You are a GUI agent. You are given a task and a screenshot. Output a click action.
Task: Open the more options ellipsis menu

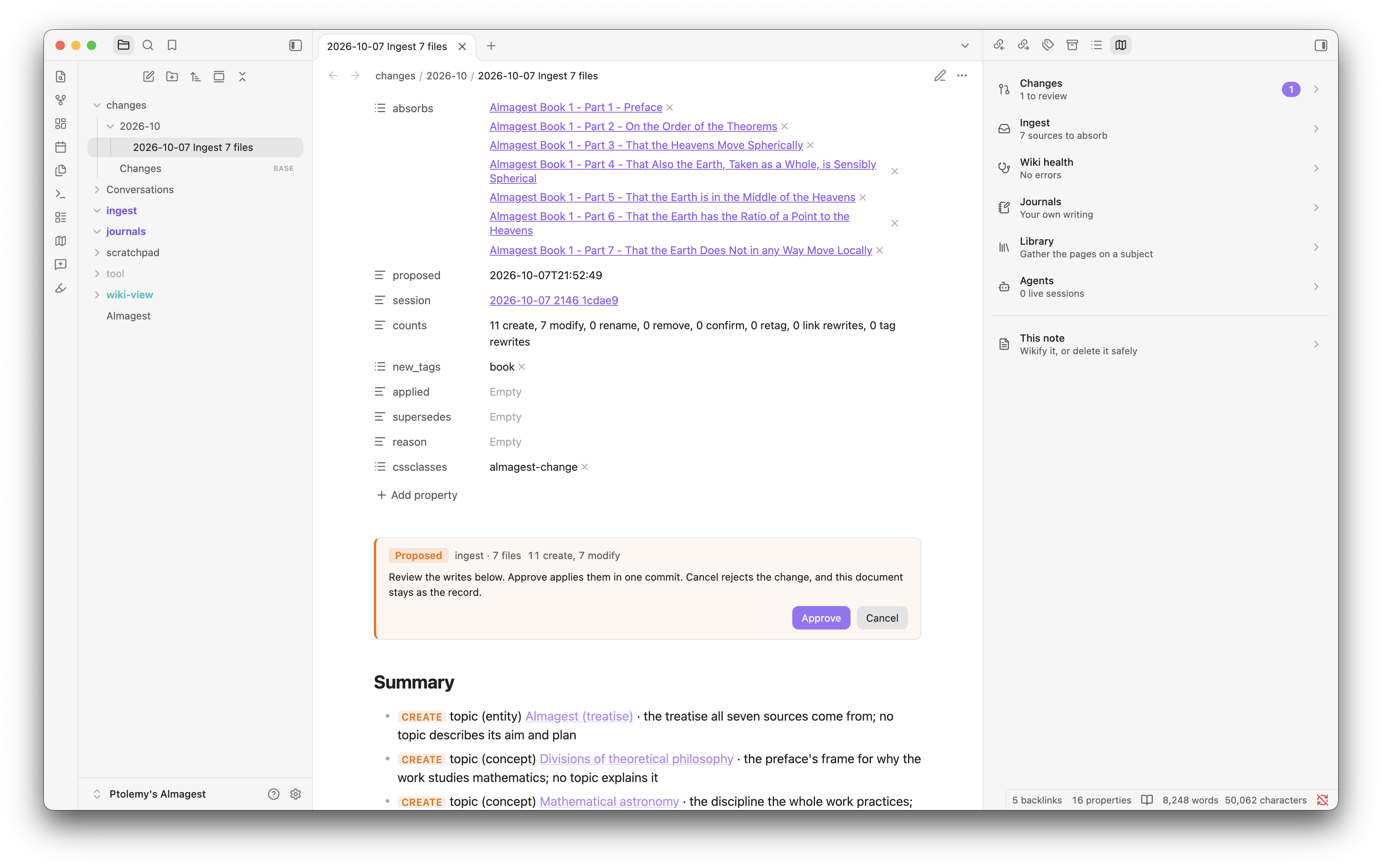962,76
